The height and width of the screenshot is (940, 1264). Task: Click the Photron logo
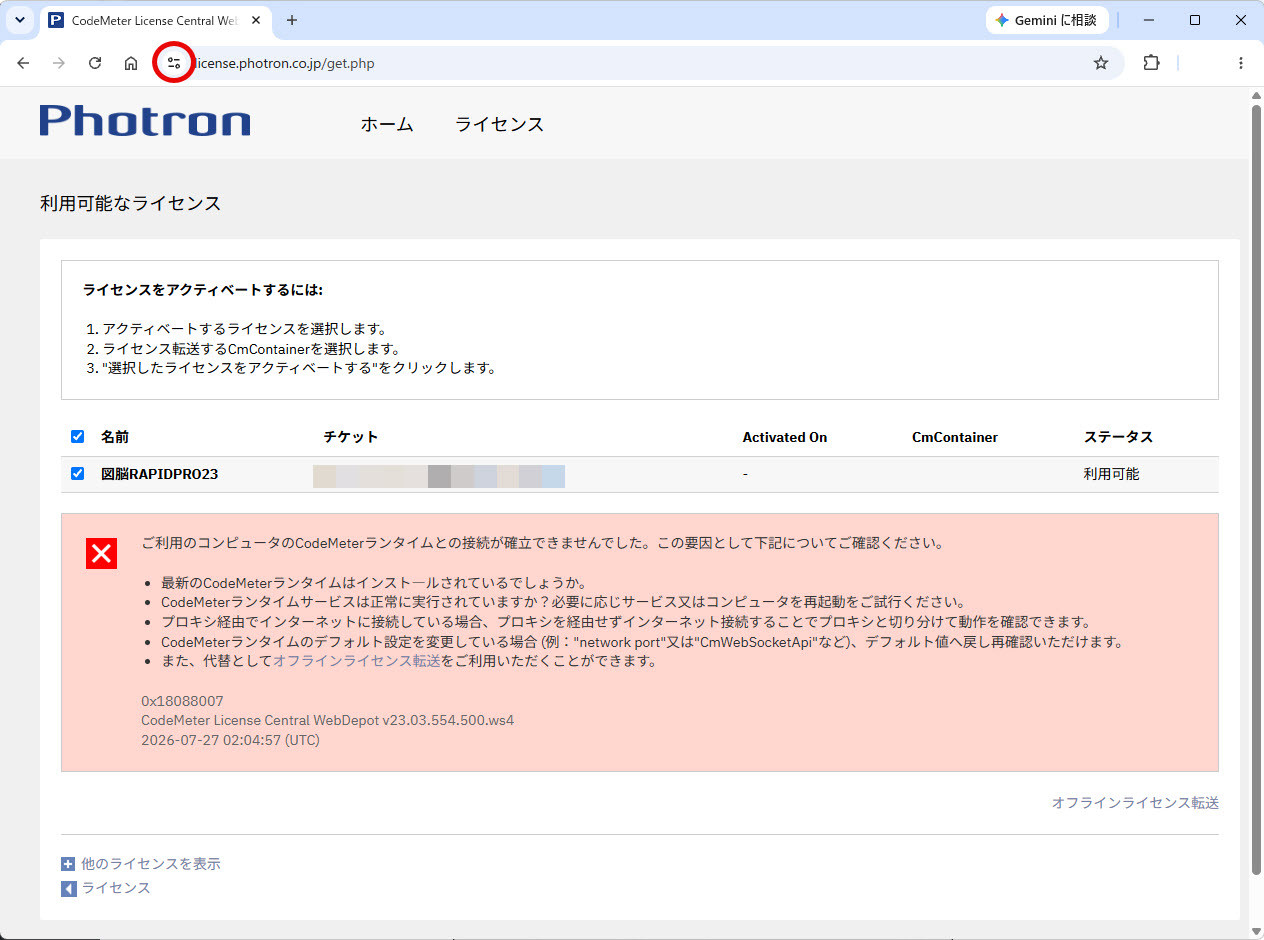(x=145, y=122)
